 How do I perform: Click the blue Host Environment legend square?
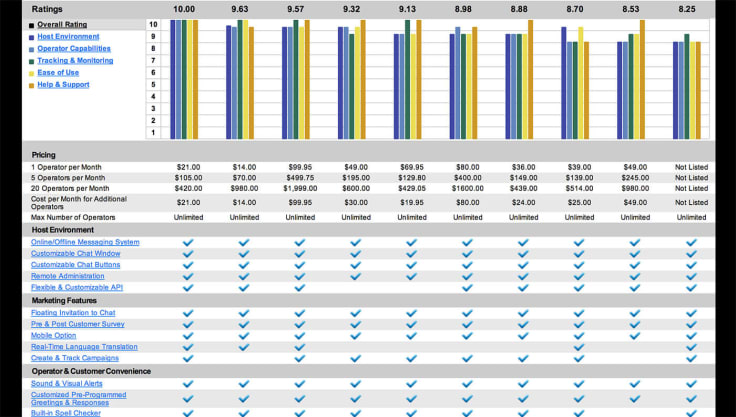(31, 37)
